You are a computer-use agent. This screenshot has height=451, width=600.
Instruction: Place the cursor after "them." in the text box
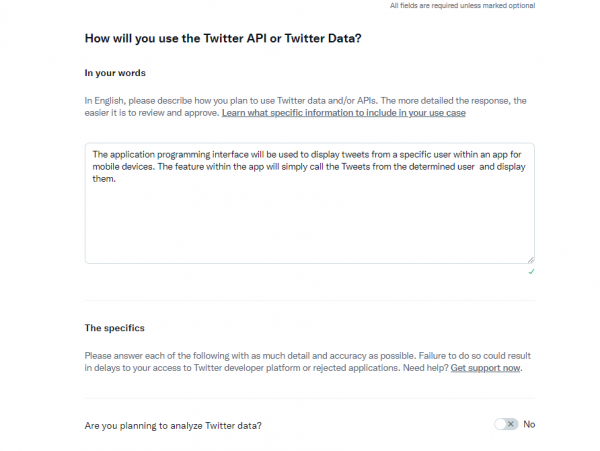tap(119, 180)
